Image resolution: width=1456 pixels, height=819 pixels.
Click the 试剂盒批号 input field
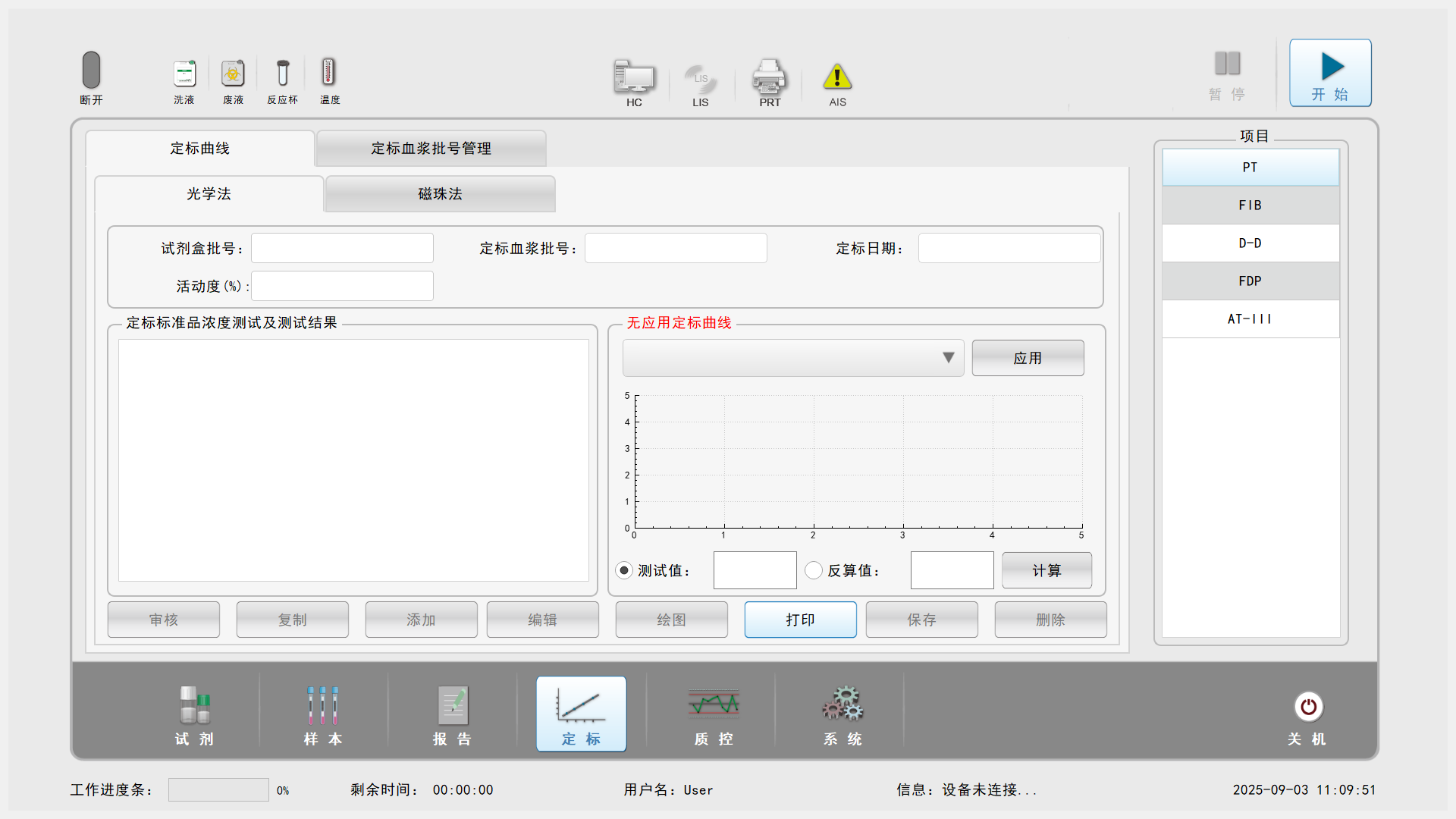pos(342,248)
